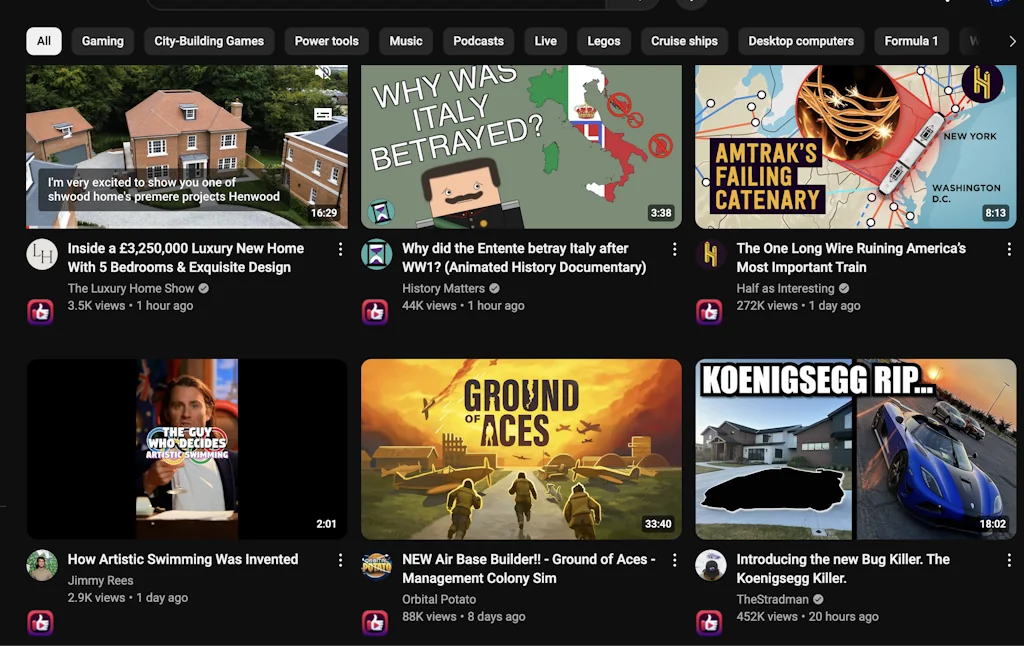
Task: Click the thumbs-up extension icon under Luxury Home video
Action: click(x=40, y=312)
